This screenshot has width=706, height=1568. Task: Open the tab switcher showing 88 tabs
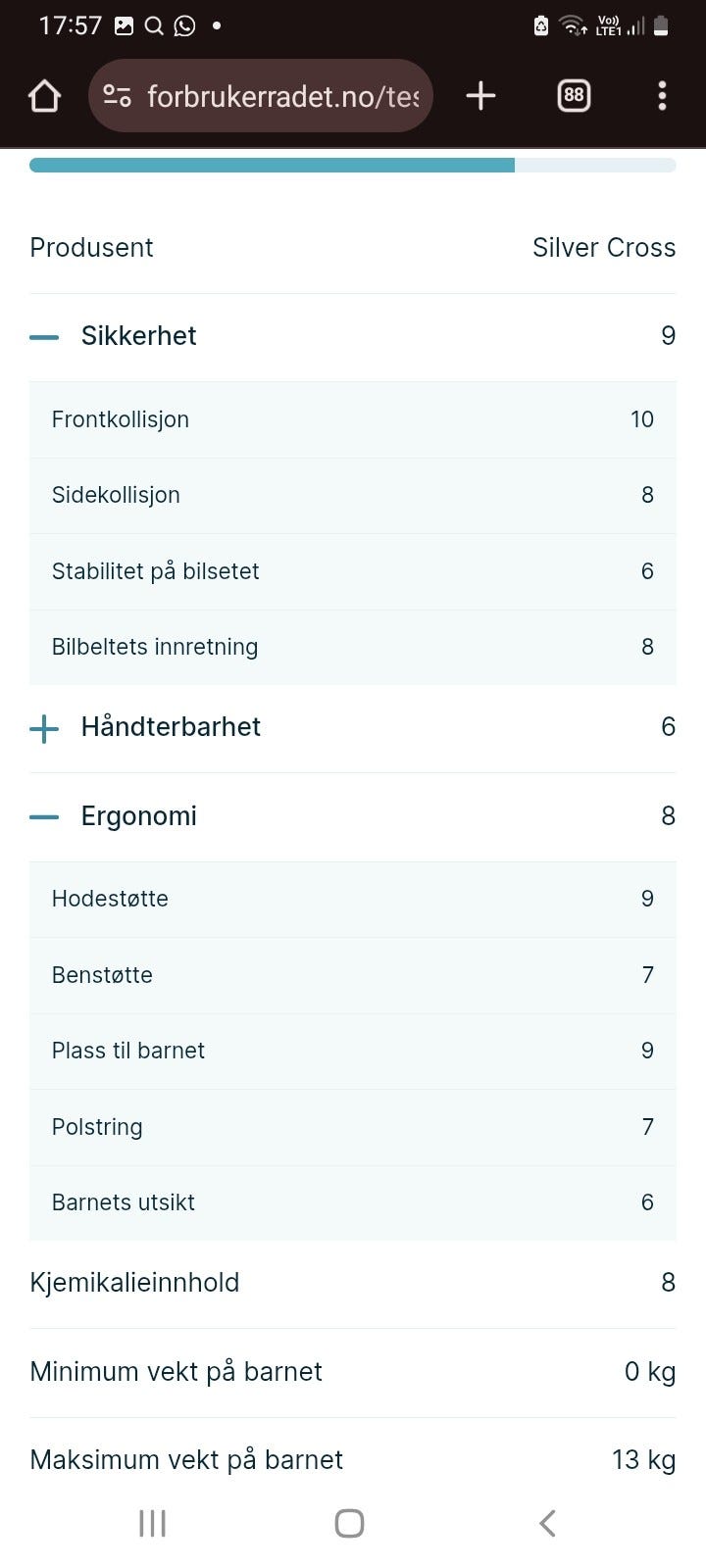(573, 95)
